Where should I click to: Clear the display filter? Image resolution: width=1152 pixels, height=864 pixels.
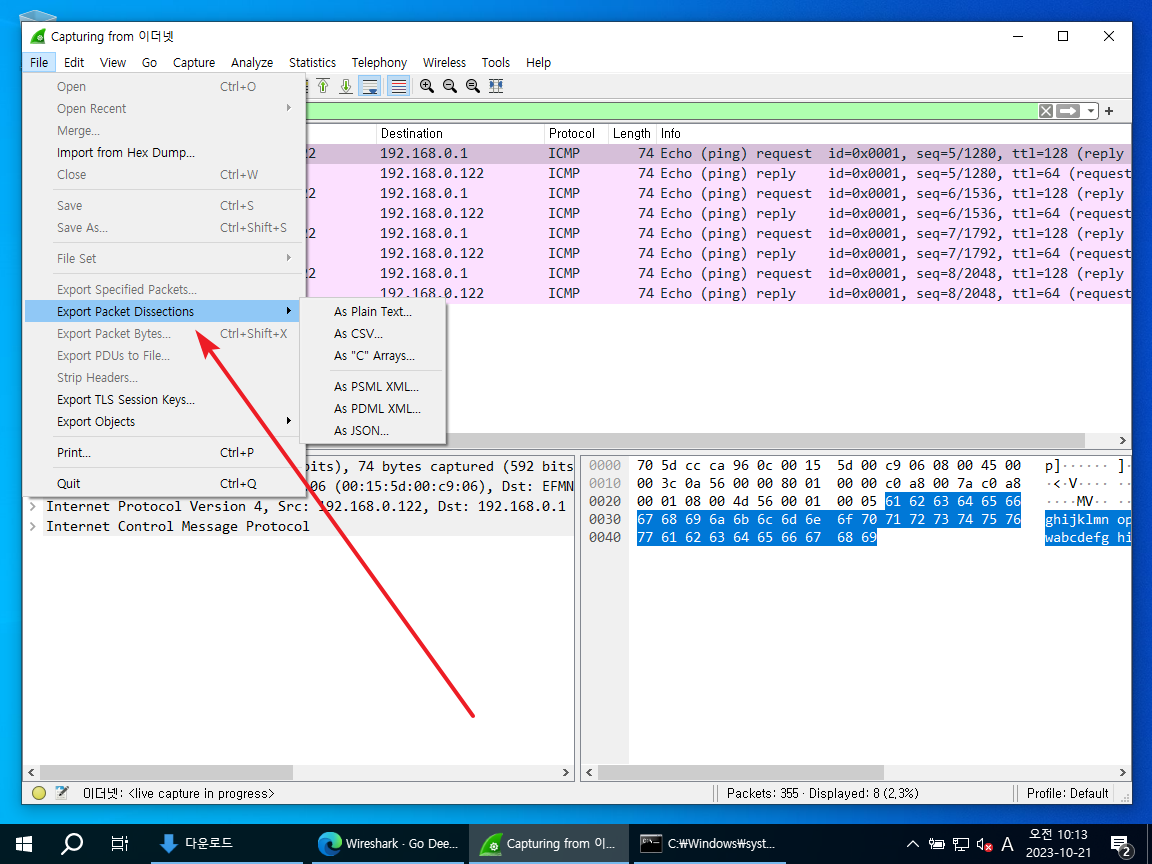[x=1046, y=111]
